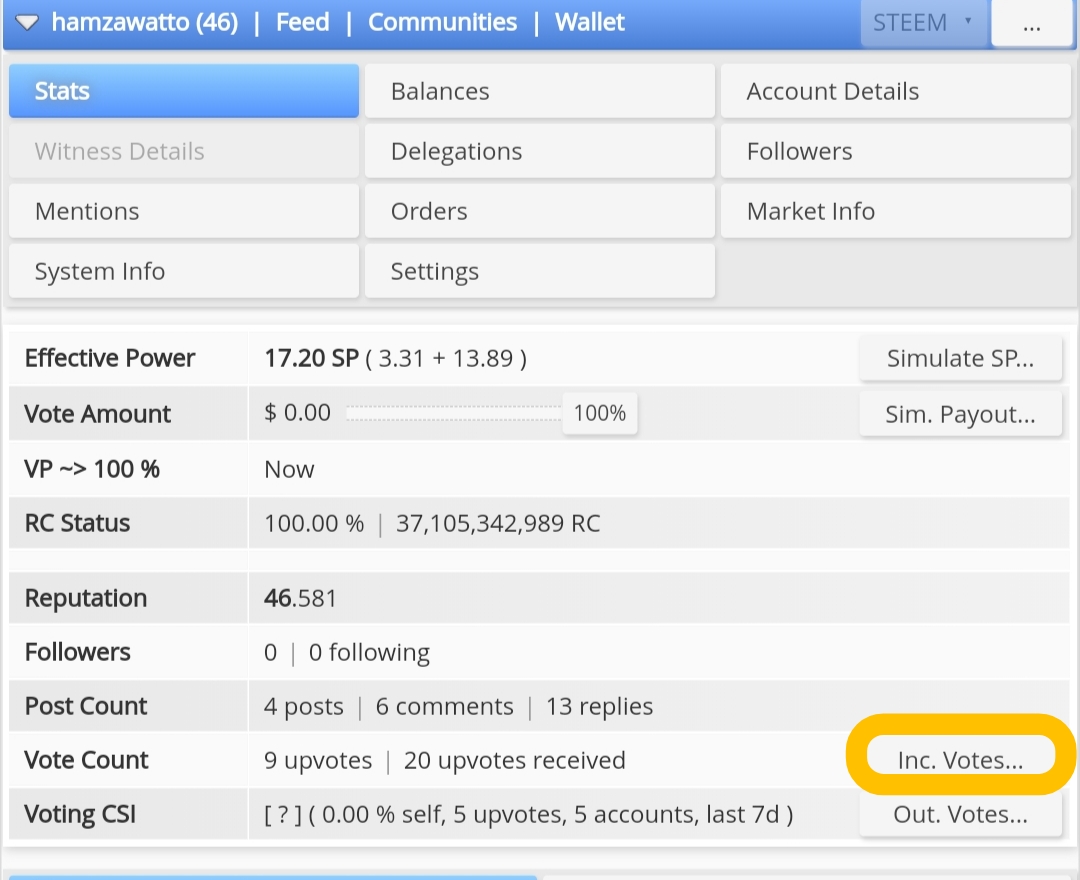Viewport: 1080px width, 880px height.
Task: Click the 13 replies count text
Action: [x=599, y=706]
